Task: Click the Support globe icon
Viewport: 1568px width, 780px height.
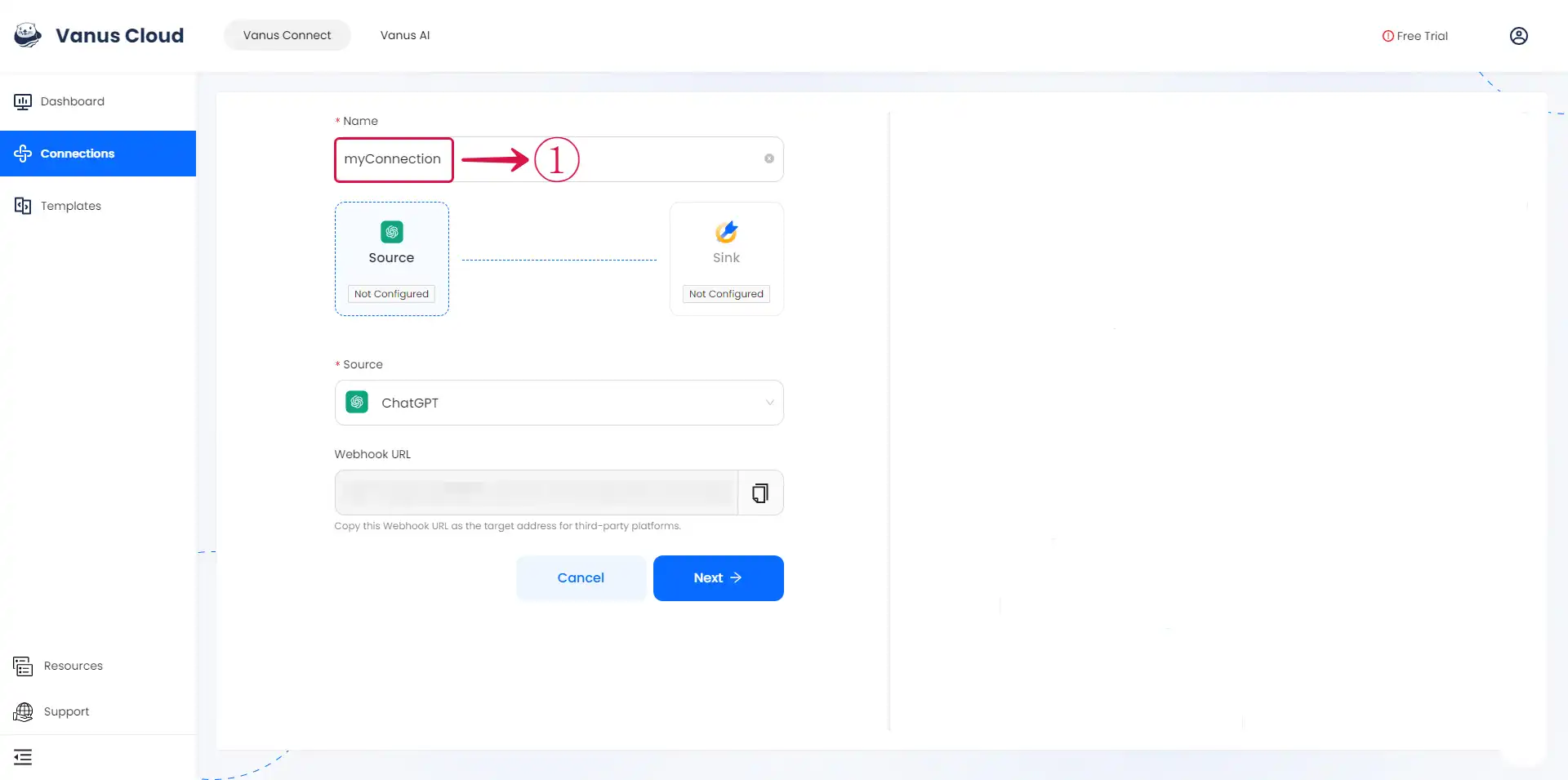Action: pos(23,712)
